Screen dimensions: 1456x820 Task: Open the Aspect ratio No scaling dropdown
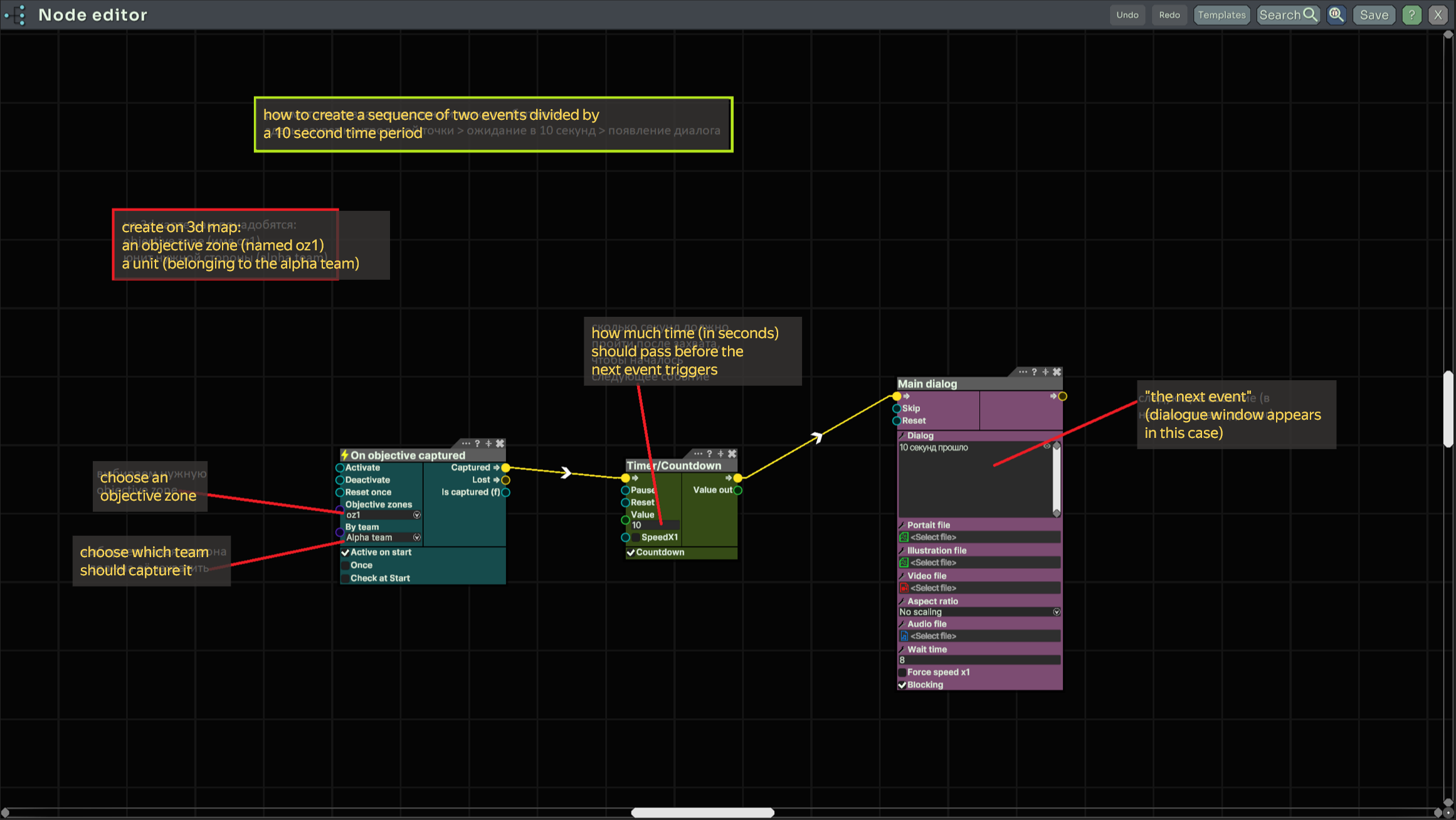click(1056, 612)
